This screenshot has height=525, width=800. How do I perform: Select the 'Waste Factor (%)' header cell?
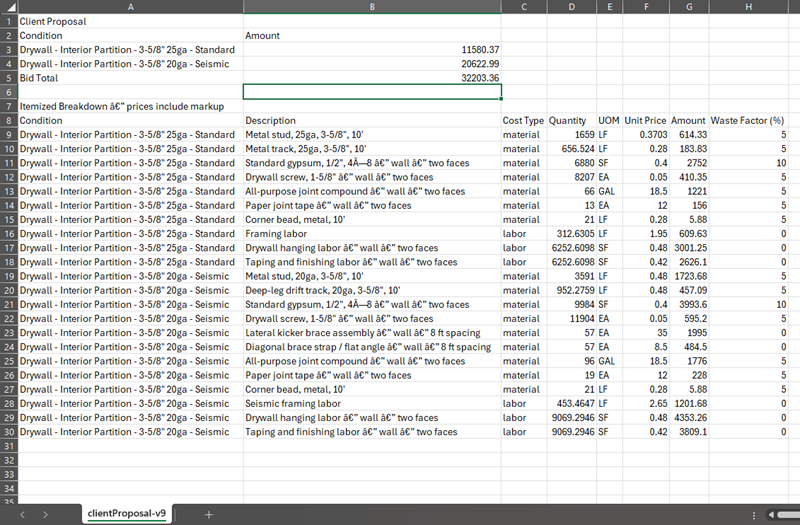pos(748,120)
